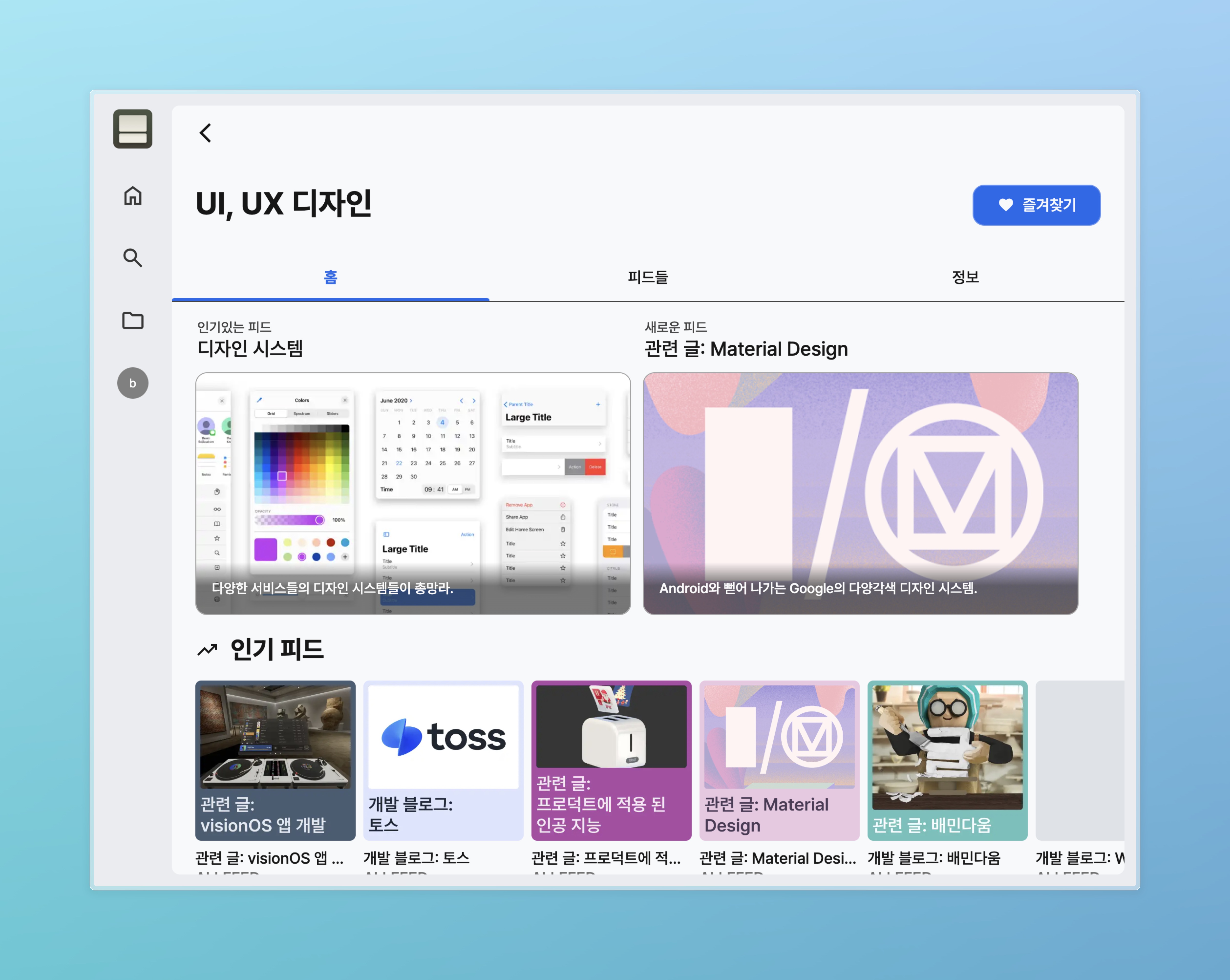Click the 개발 블로그: 토스 title text

click(416, 858)
